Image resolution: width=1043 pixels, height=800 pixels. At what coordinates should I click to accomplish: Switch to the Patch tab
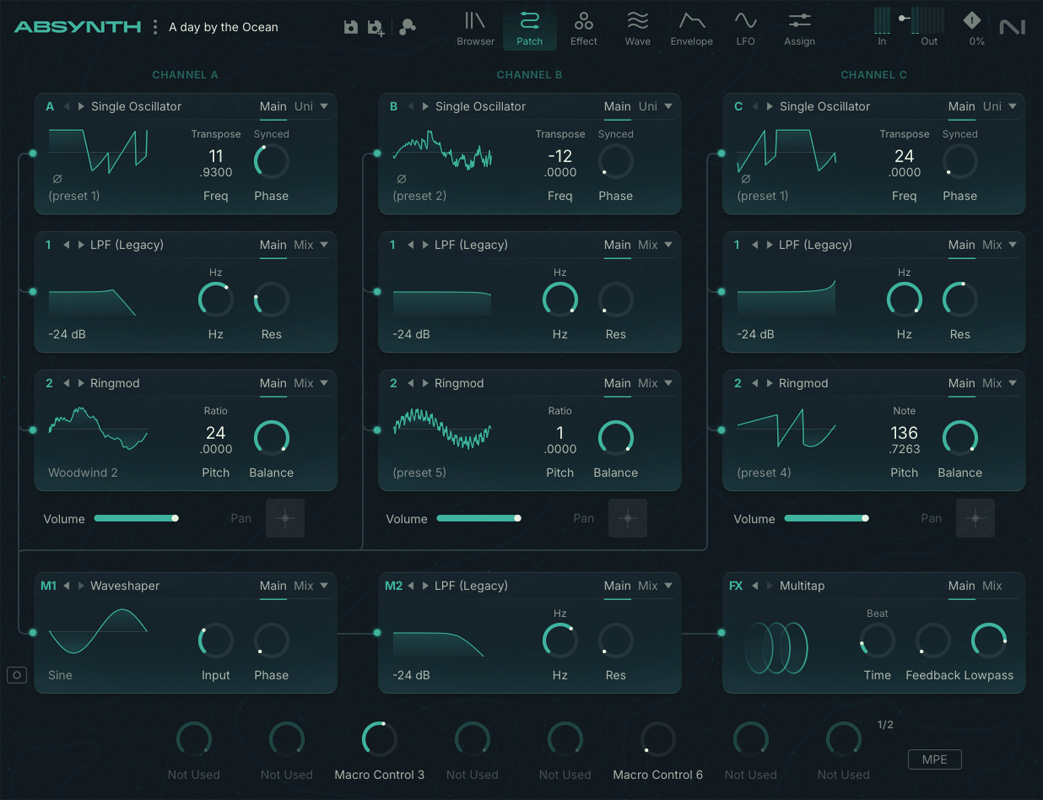[x=529, y=28]
